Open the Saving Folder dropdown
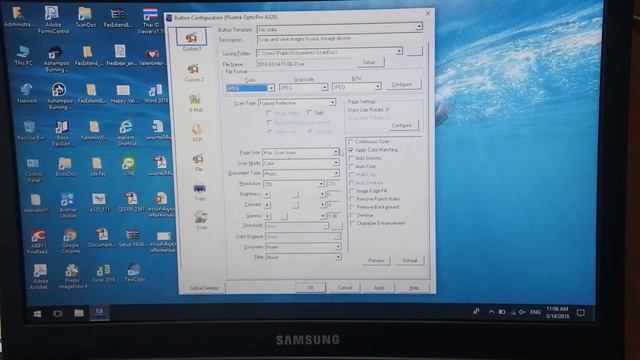Image resolution: width=640 pixels, height=360 pixels. point(399,51)
